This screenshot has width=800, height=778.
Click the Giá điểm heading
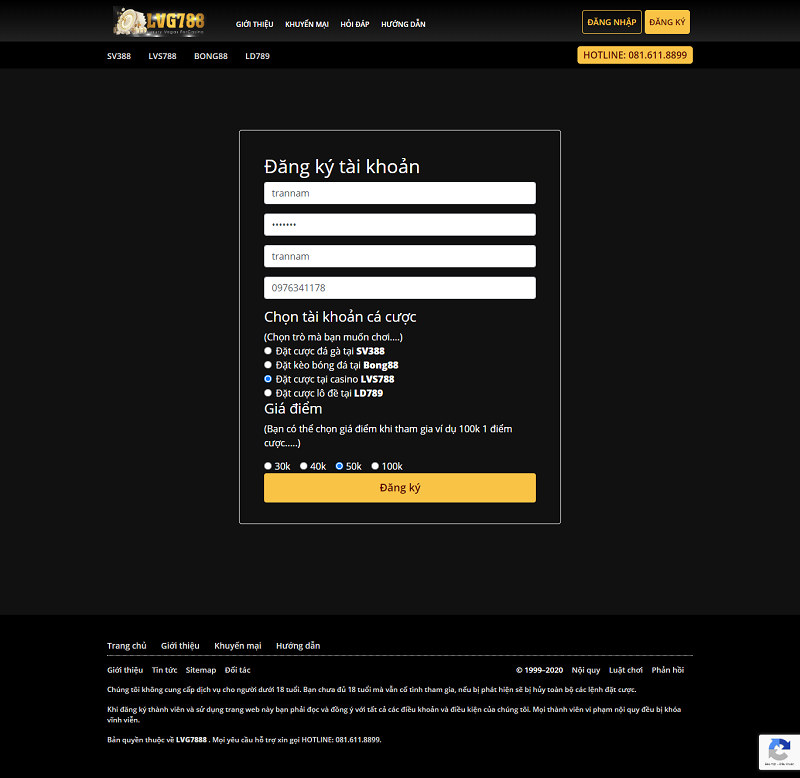pos(293,409)
